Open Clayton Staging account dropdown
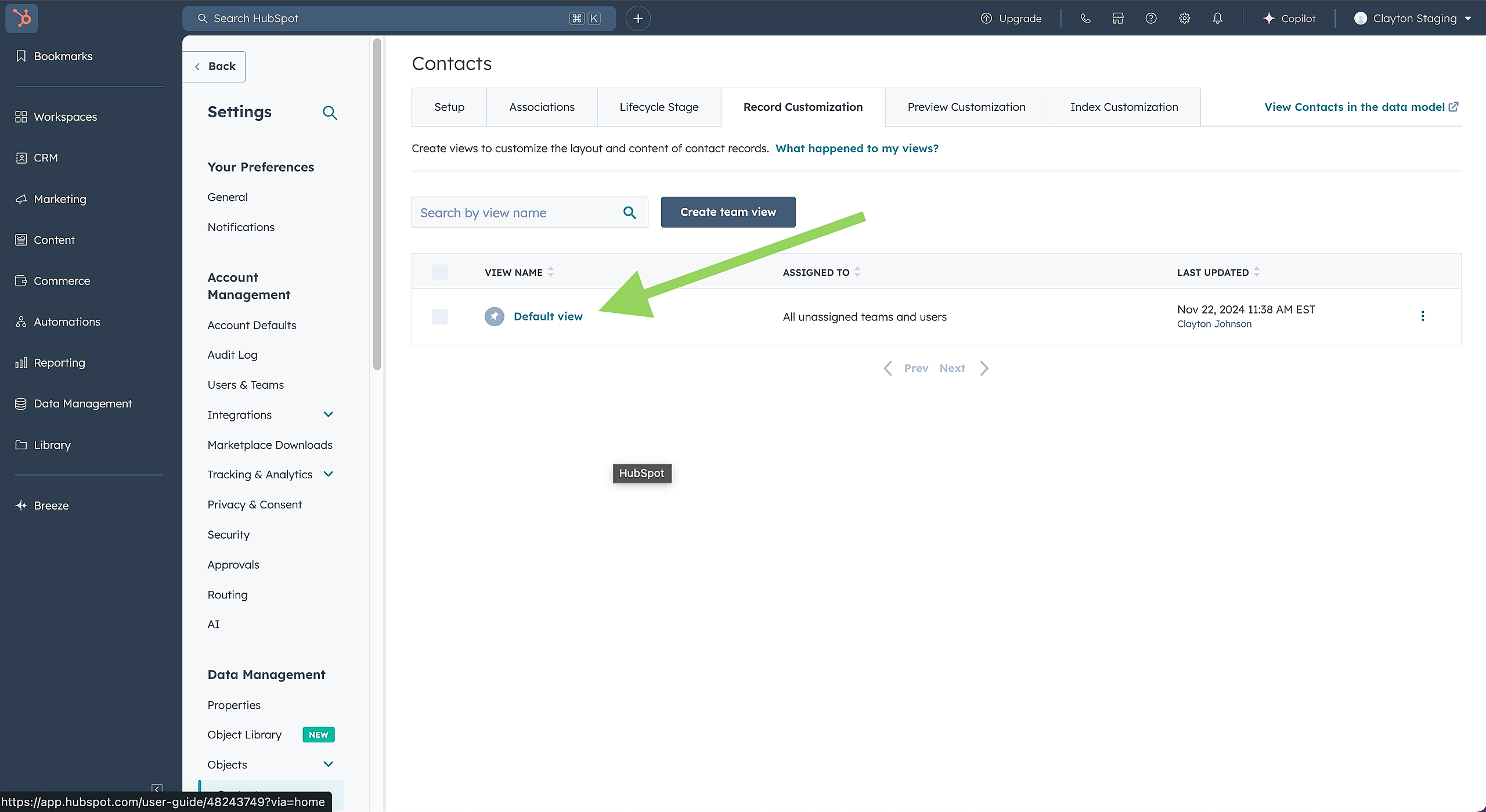Image resolution: width=1486 pixels, height=812 pixels. pos(1413,19)
